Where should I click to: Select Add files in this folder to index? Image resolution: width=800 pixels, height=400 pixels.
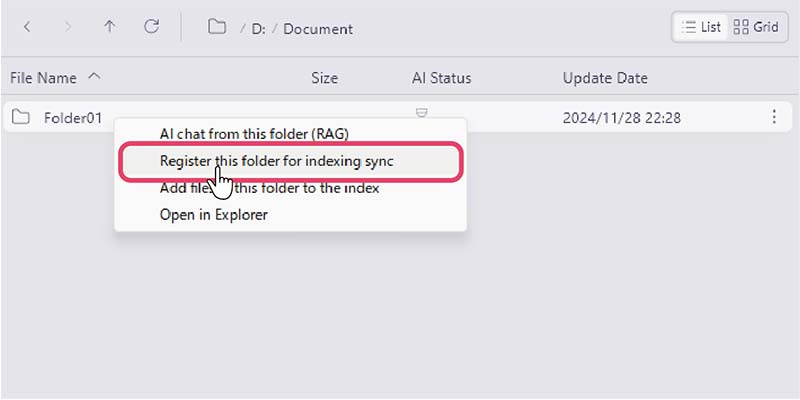[x=270, y=188]
